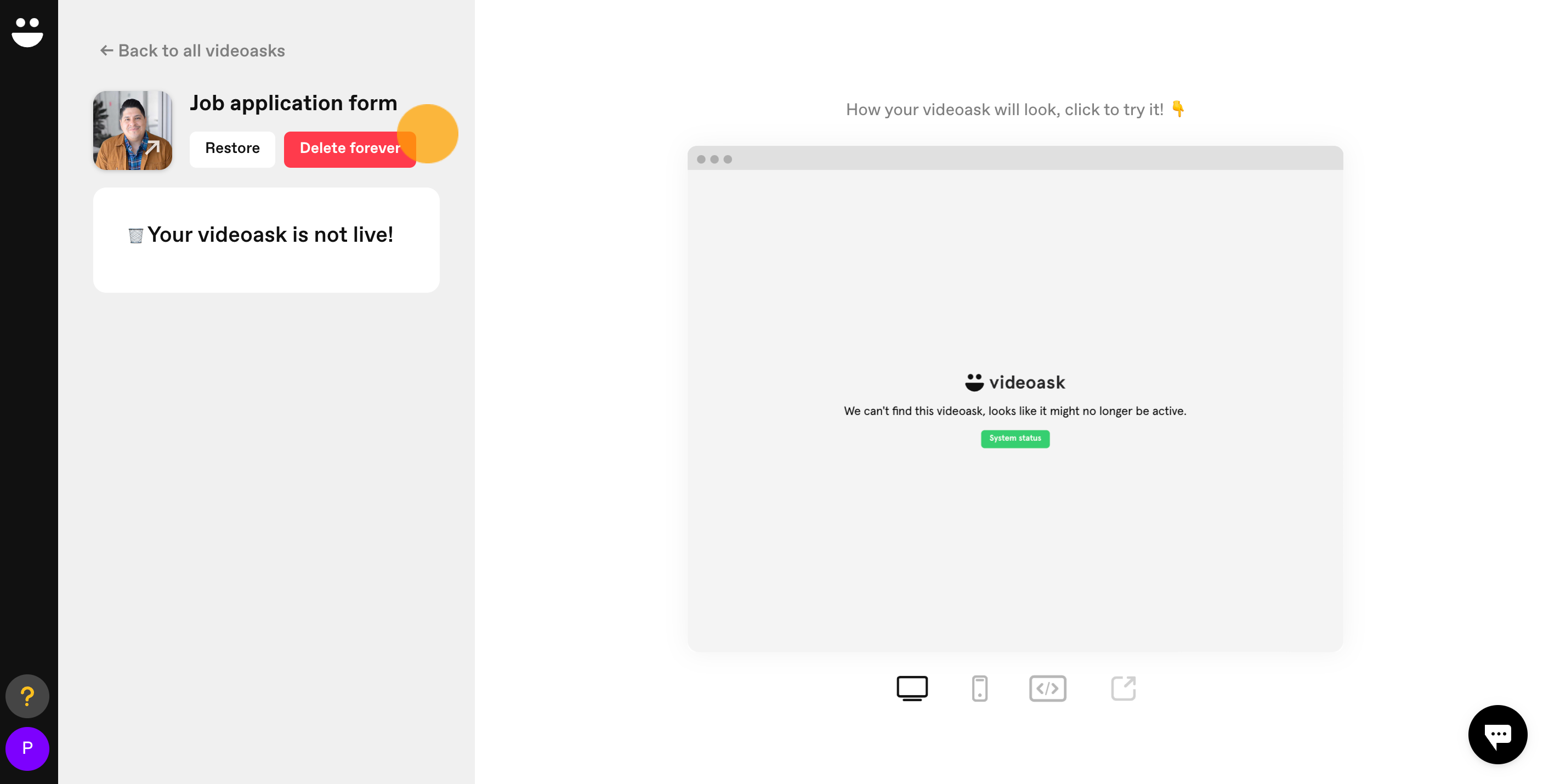1543x784 pixels.
Task: Switch to desktop preview mode
Action: click(912, 688)
